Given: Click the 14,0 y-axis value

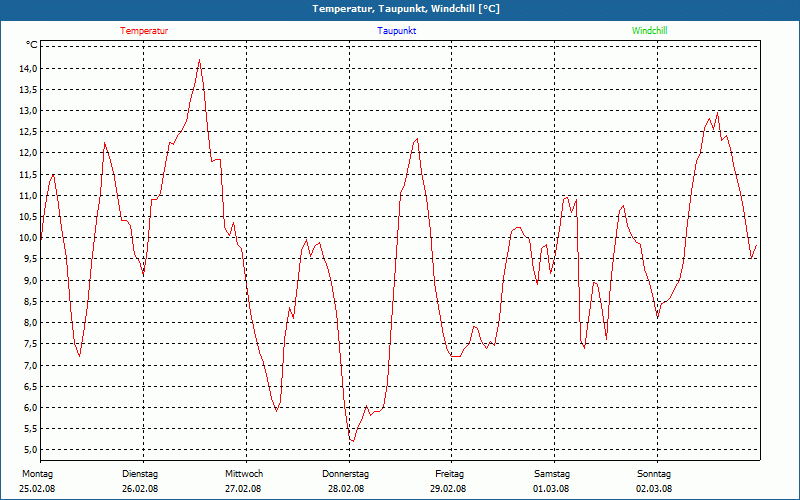Looking at the screenshot, I should (x=29, y=68).
